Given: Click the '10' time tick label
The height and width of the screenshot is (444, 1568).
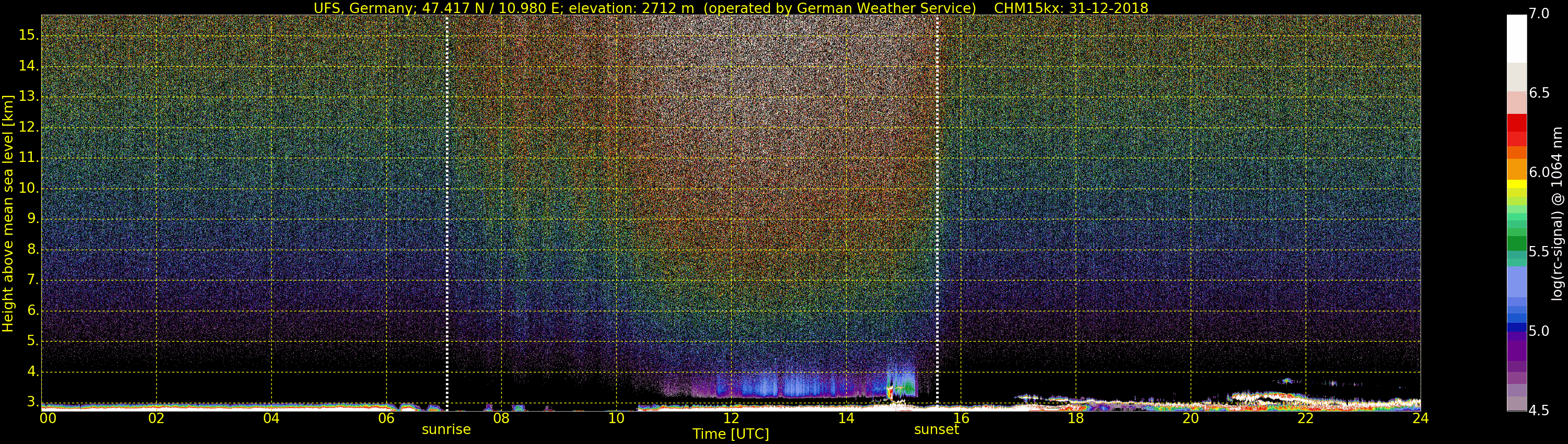Looking at the screenshot, I should pos(616,418).
